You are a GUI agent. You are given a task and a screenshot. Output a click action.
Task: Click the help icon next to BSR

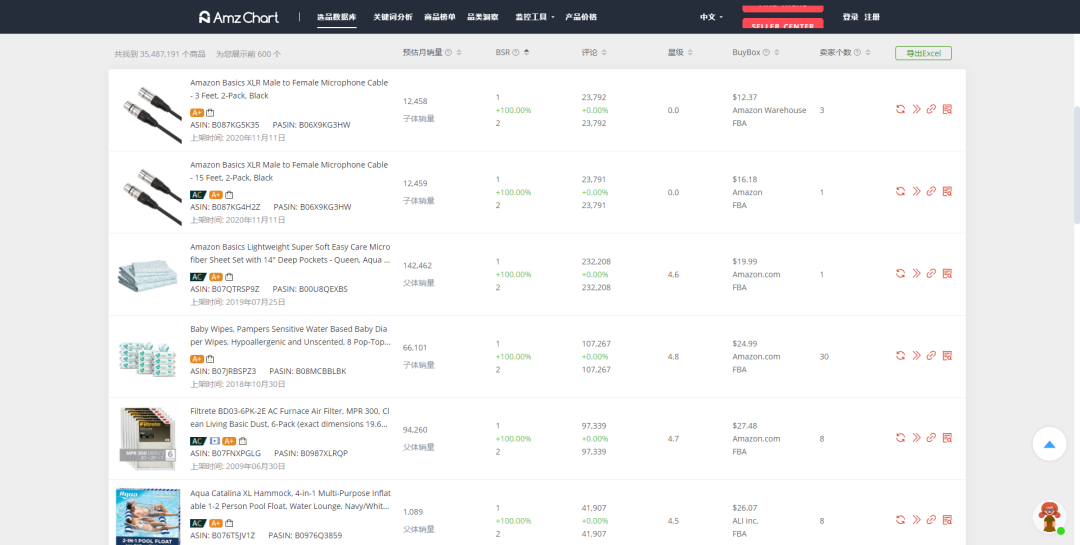pyautogui.click(x=515, y=52)
